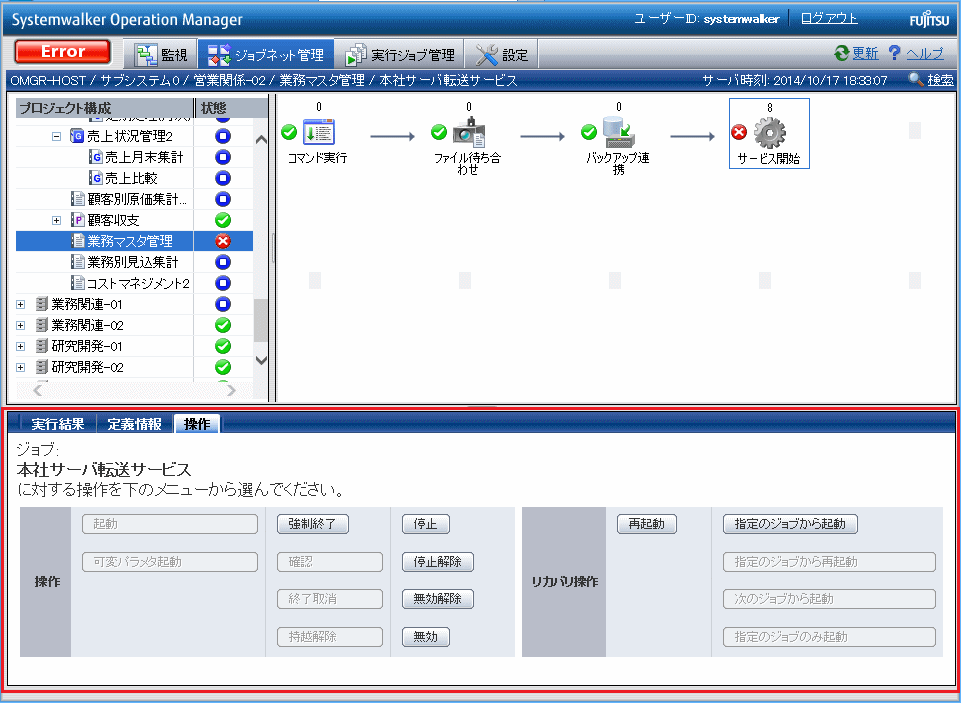Expand the 業務関連-02 project node
Screen dimensions: 961x703
[21, 325]
